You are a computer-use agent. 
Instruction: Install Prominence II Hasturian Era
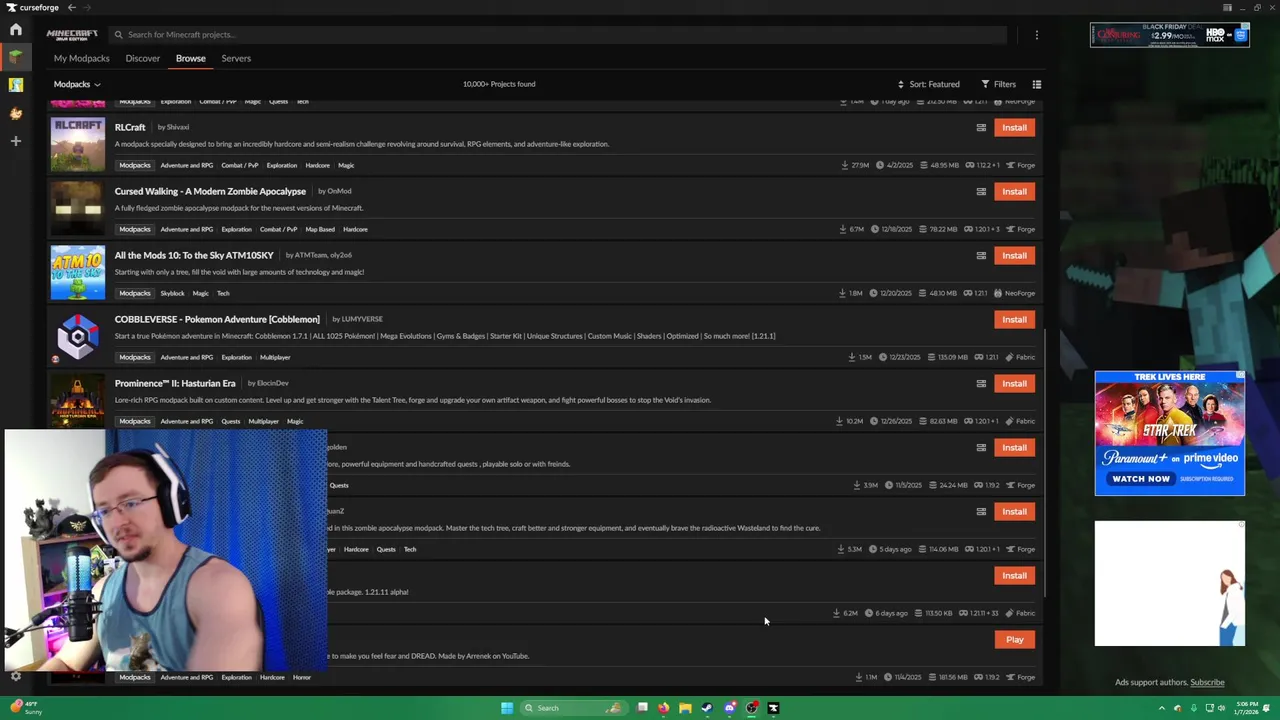click(x=1014, y=383)
